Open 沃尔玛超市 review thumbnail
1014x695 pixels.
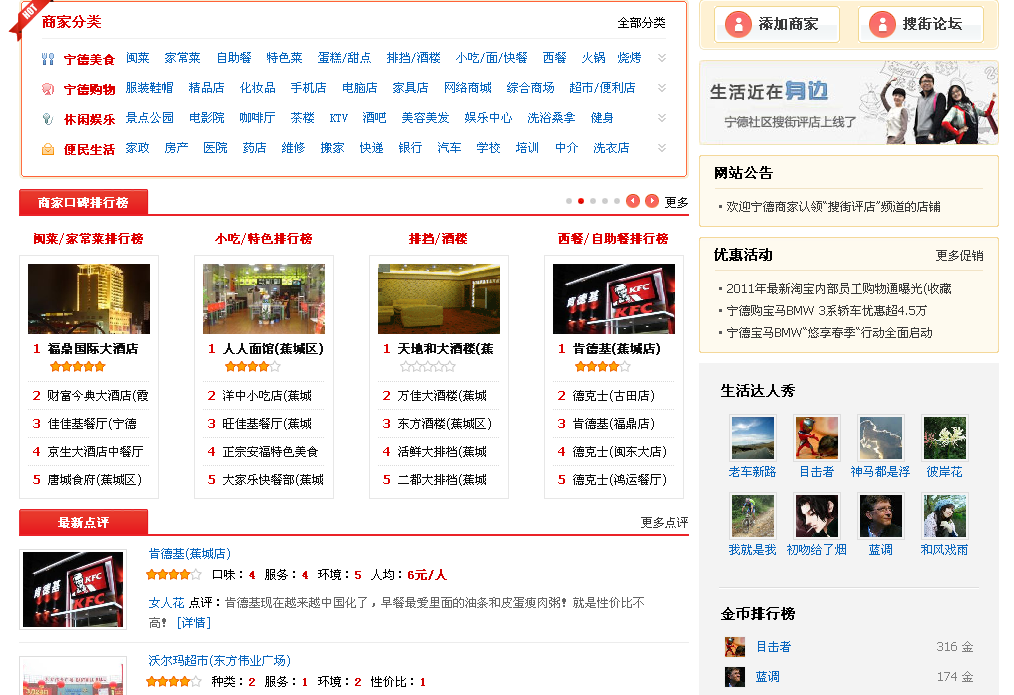point(73,677)
